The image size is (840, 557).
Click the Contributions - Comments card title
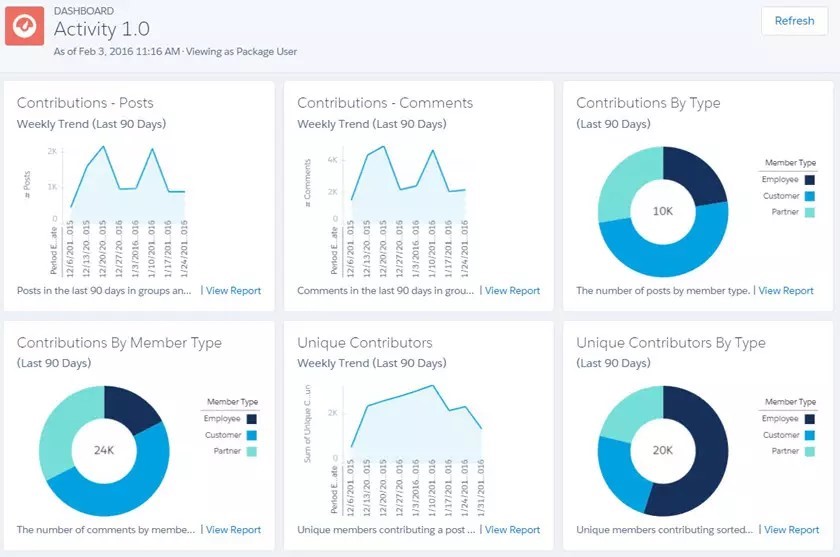coord(385,103)
